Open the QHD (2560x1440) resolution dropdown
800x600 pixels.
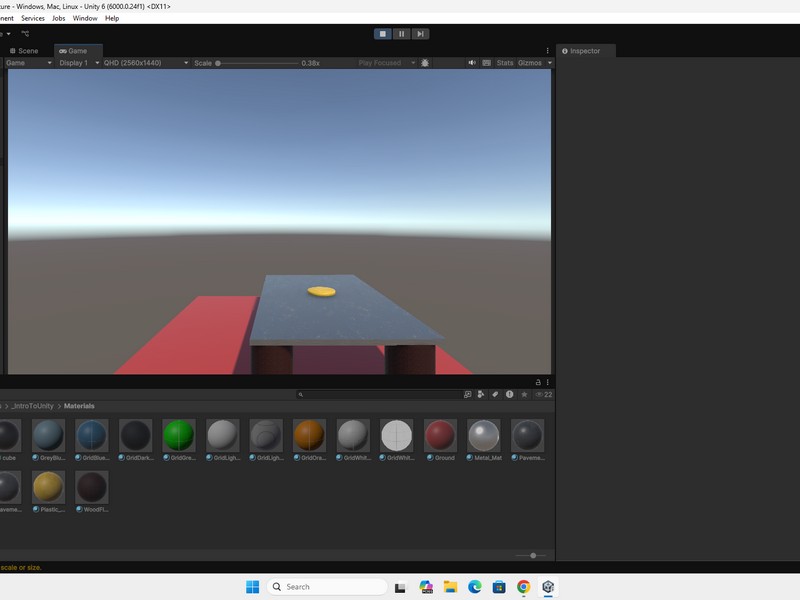point(145,63)
